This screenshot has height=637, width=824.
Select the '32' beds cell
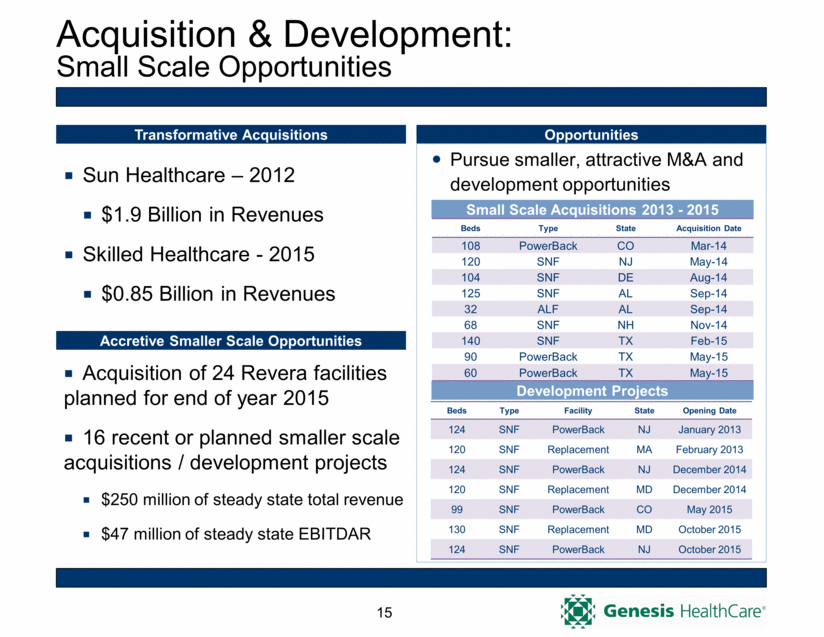click(470, 309)
